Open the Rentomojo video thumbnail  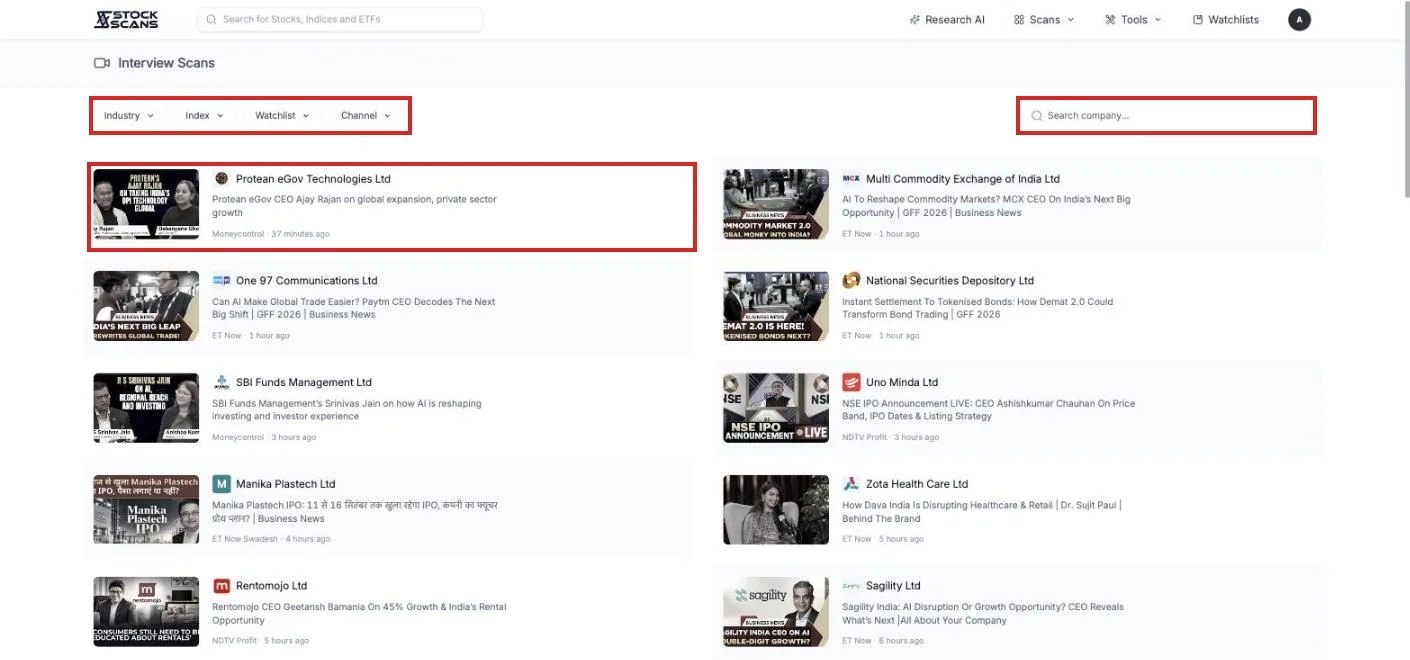pos(146,612)
